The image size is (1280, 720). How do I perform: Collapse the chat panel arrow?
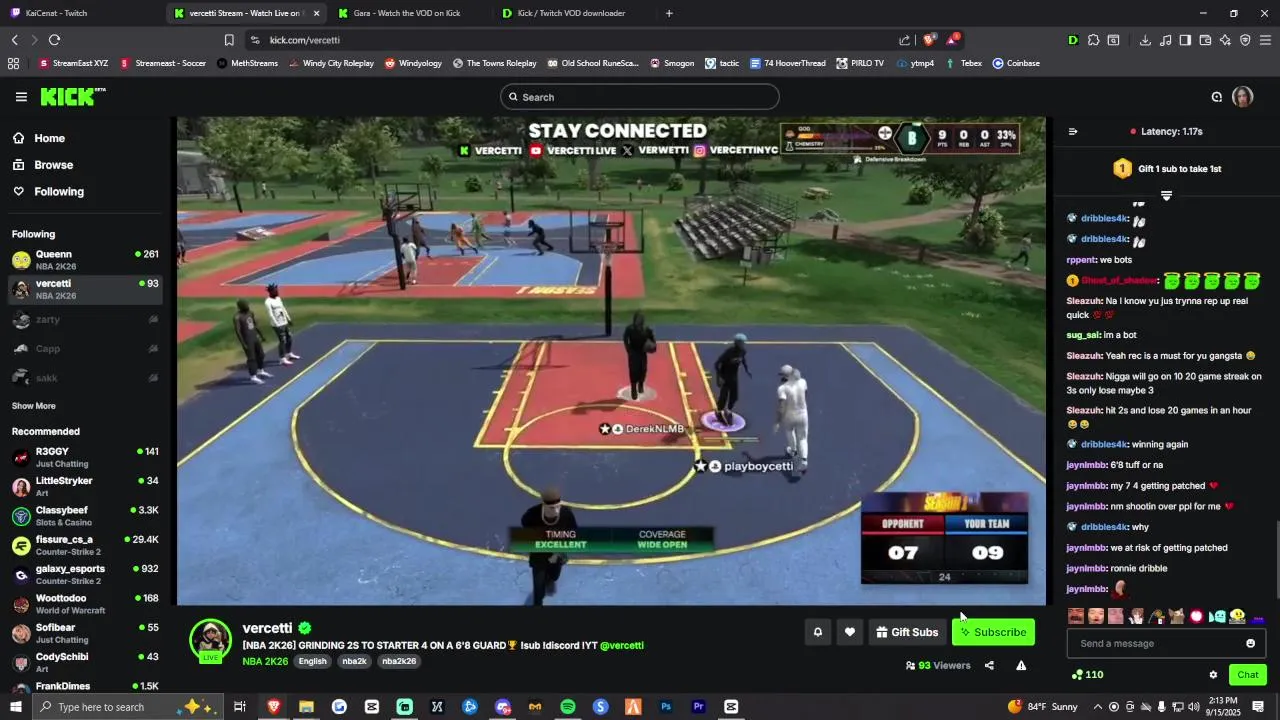tap(1073, 132)
